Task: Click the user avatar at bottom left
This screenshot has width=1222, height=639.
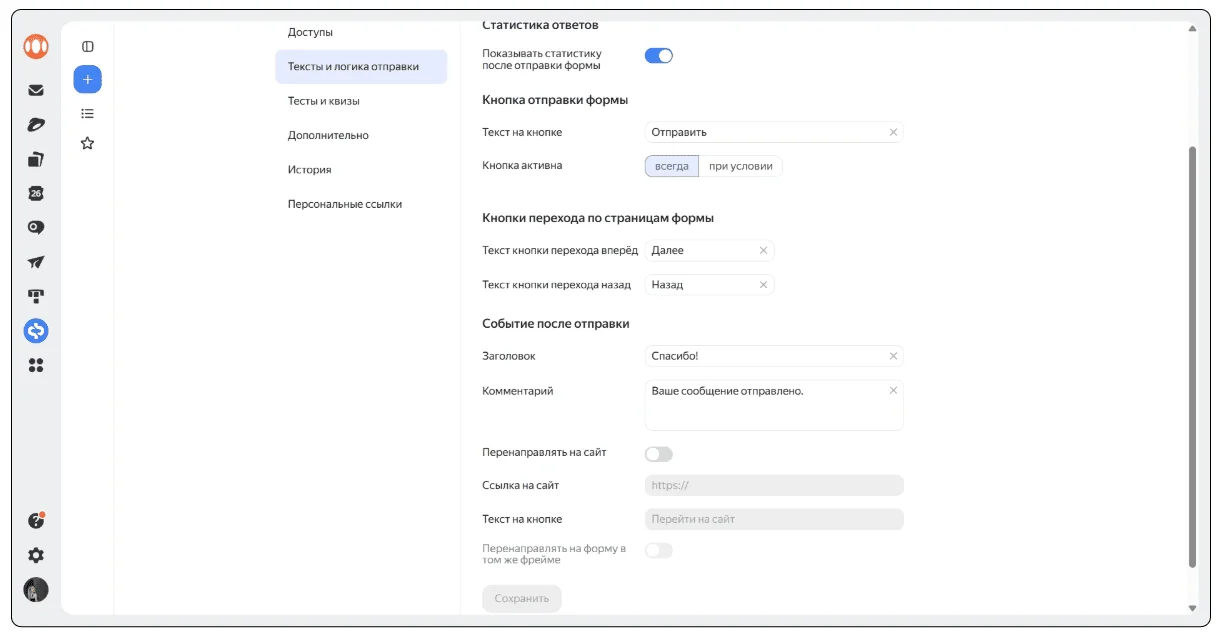Action: [x=36, y=590]
